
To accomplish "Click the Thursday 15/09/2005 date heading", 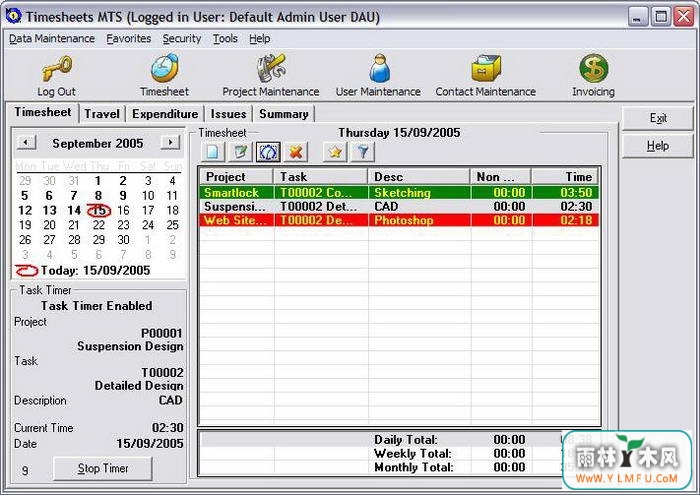I will point(399,133).
